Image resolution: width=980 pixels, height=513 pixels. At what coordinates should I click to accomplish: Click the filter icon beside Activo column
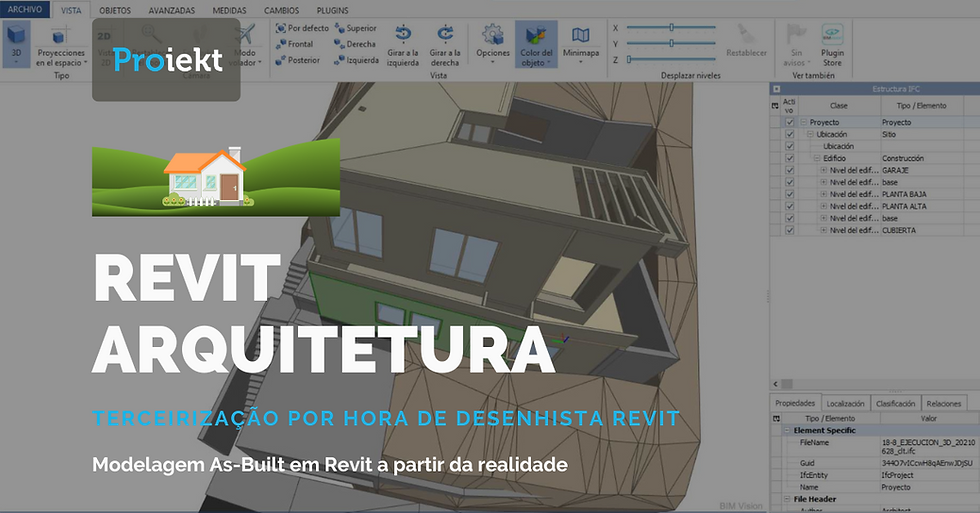point(775,106)
